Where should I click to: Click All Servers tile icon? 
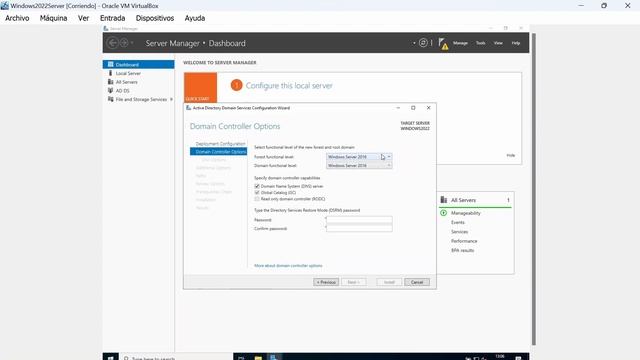pyautogui.click(x=444, y=200)
